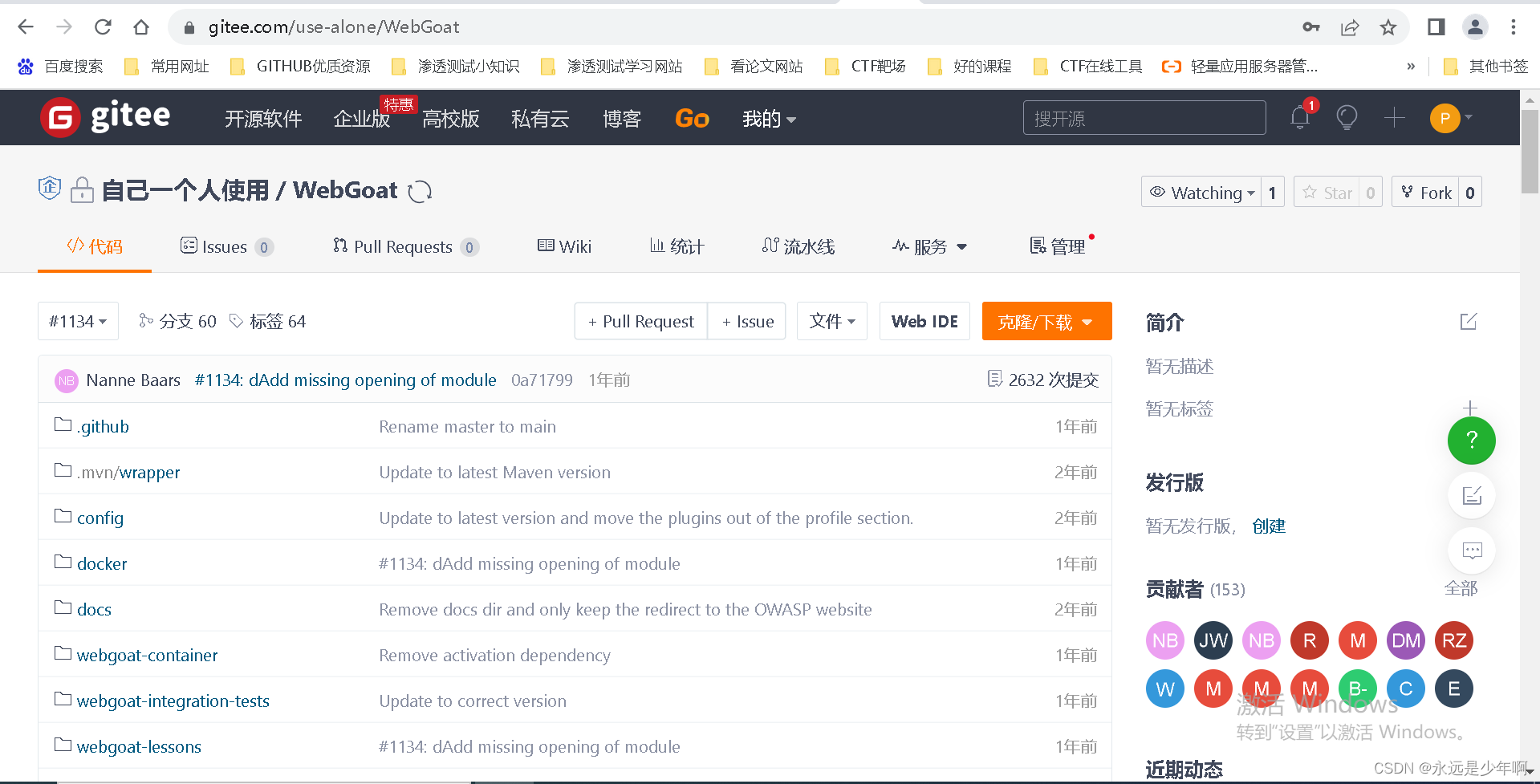Open the 其他书签 bookmarks folder
The height and width of the screenshot is (784, 1540).
[x=1485, y=67]
